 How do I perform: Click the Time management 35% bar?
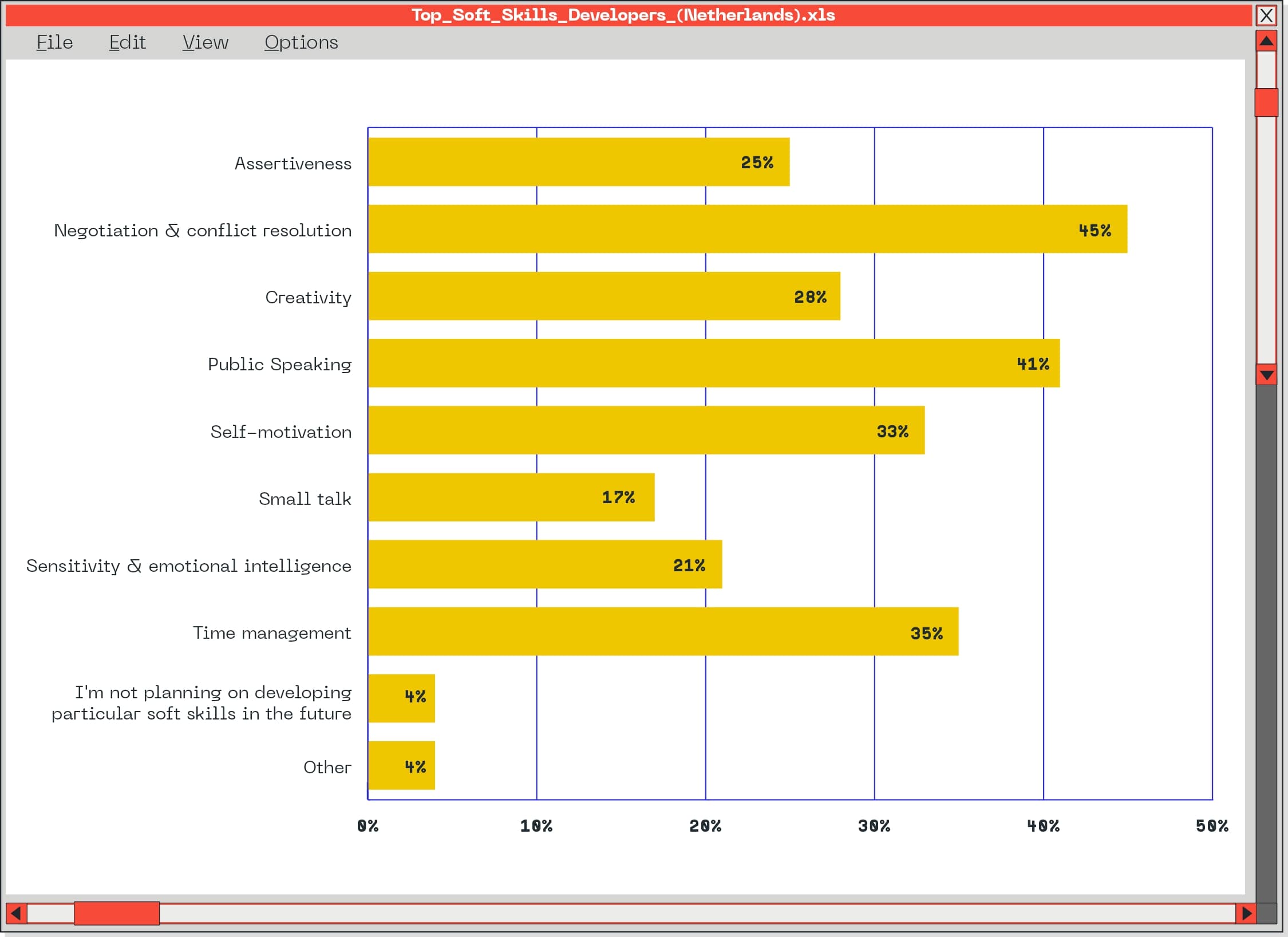[x=663, y=631]
